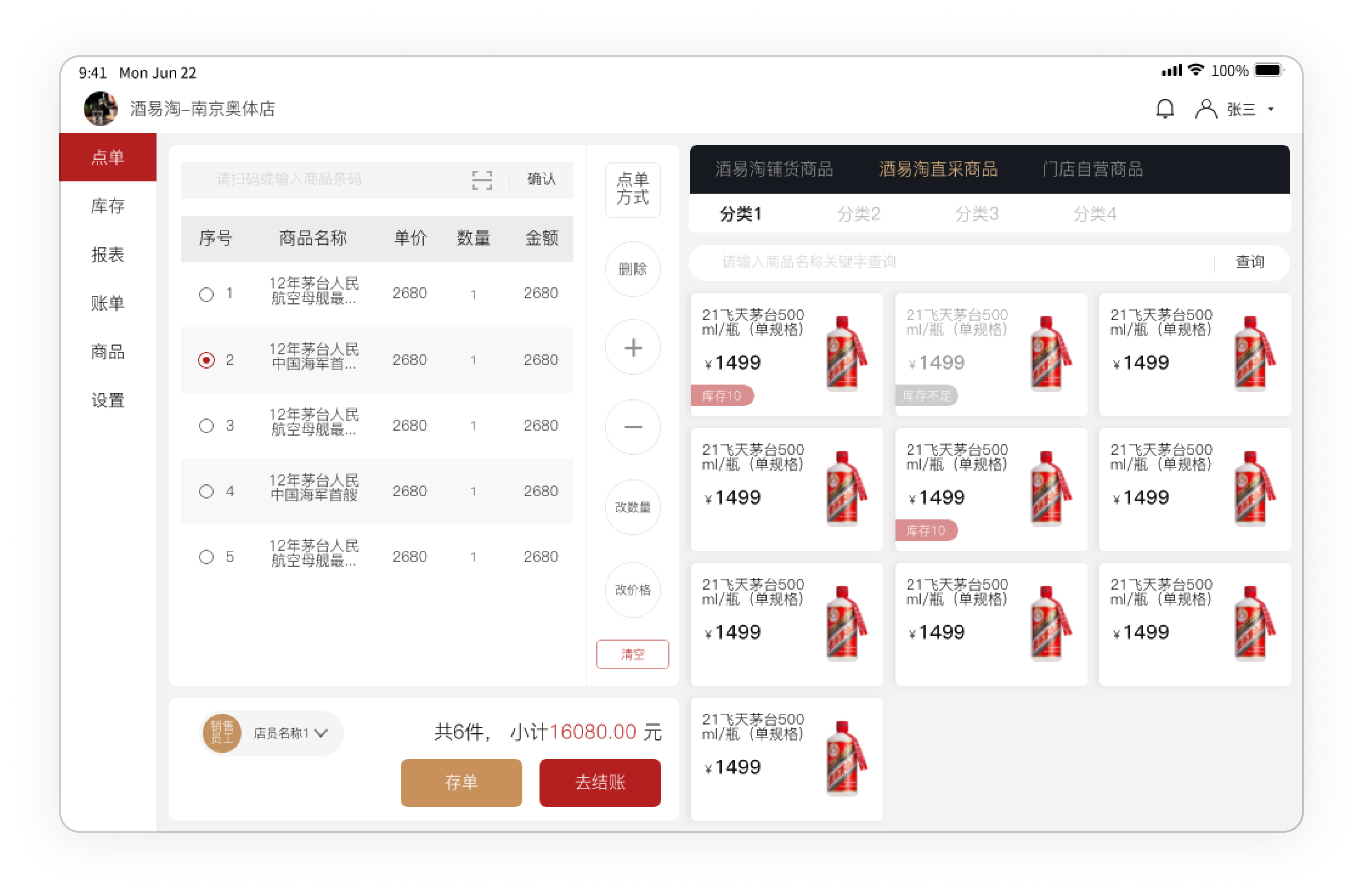Click the user profile icon

(1206, 109)
